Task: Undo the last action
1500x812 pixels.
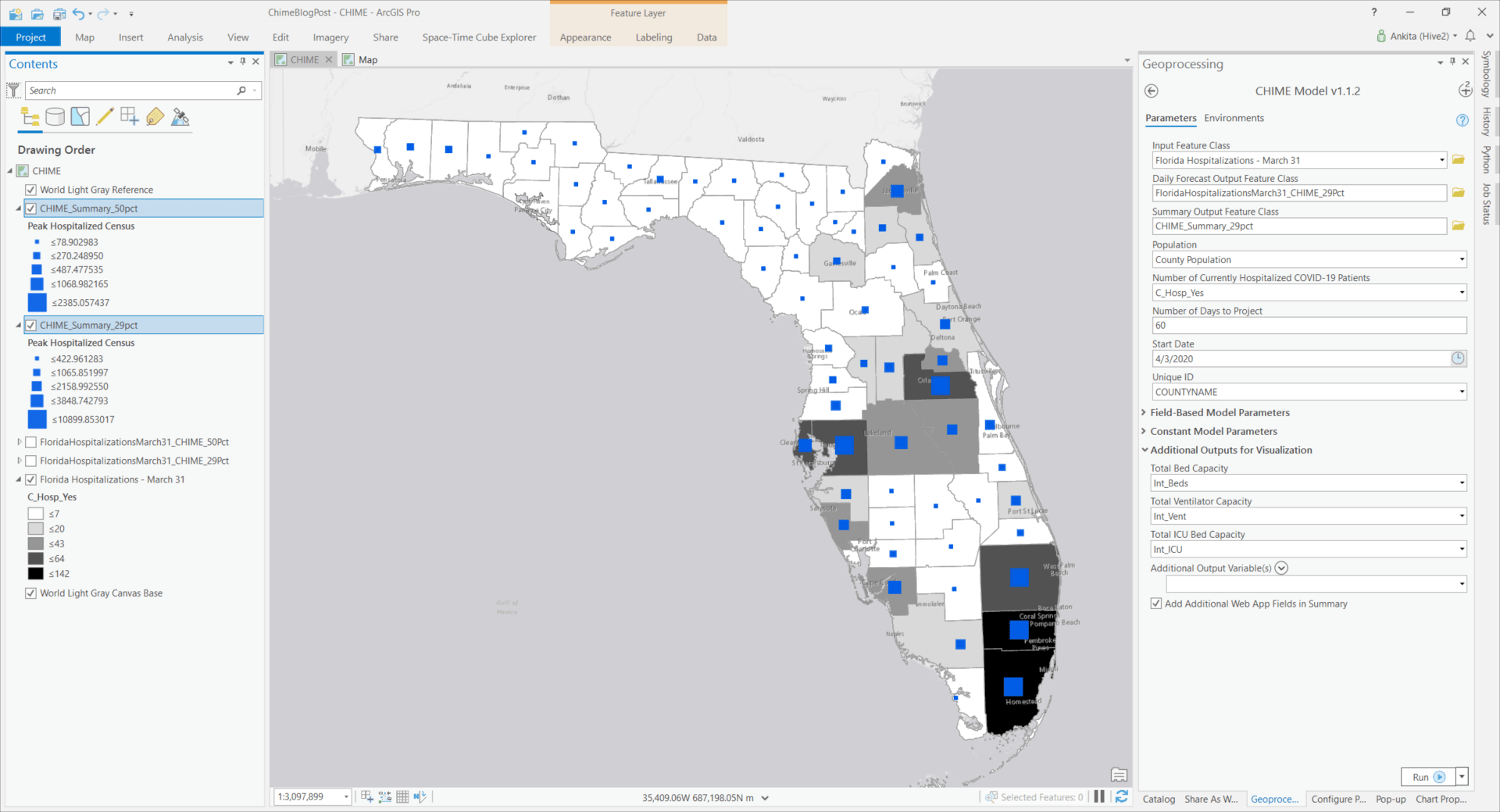Action: point(78,13)
